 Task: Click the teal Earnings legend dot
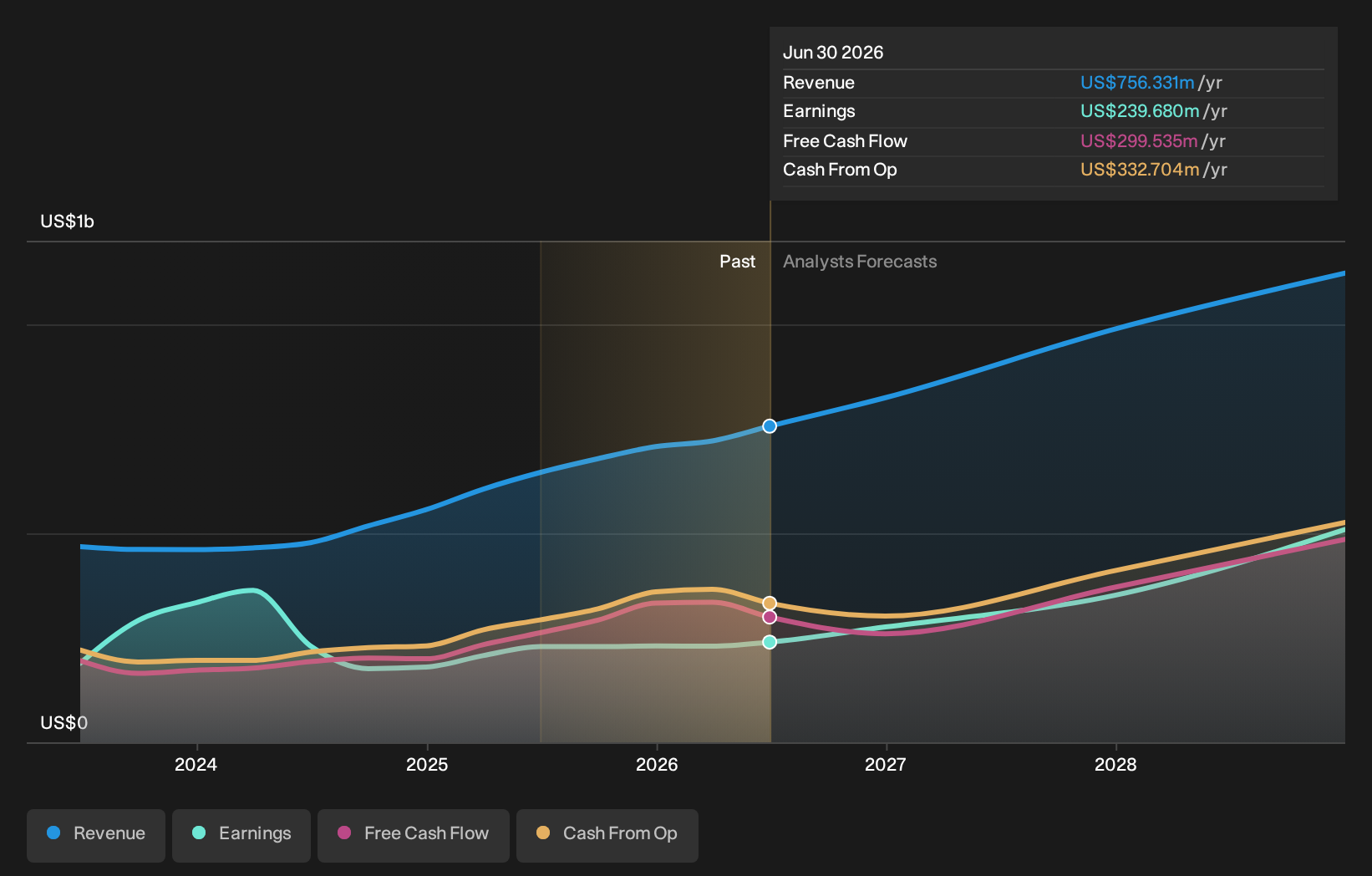[199, 833]
